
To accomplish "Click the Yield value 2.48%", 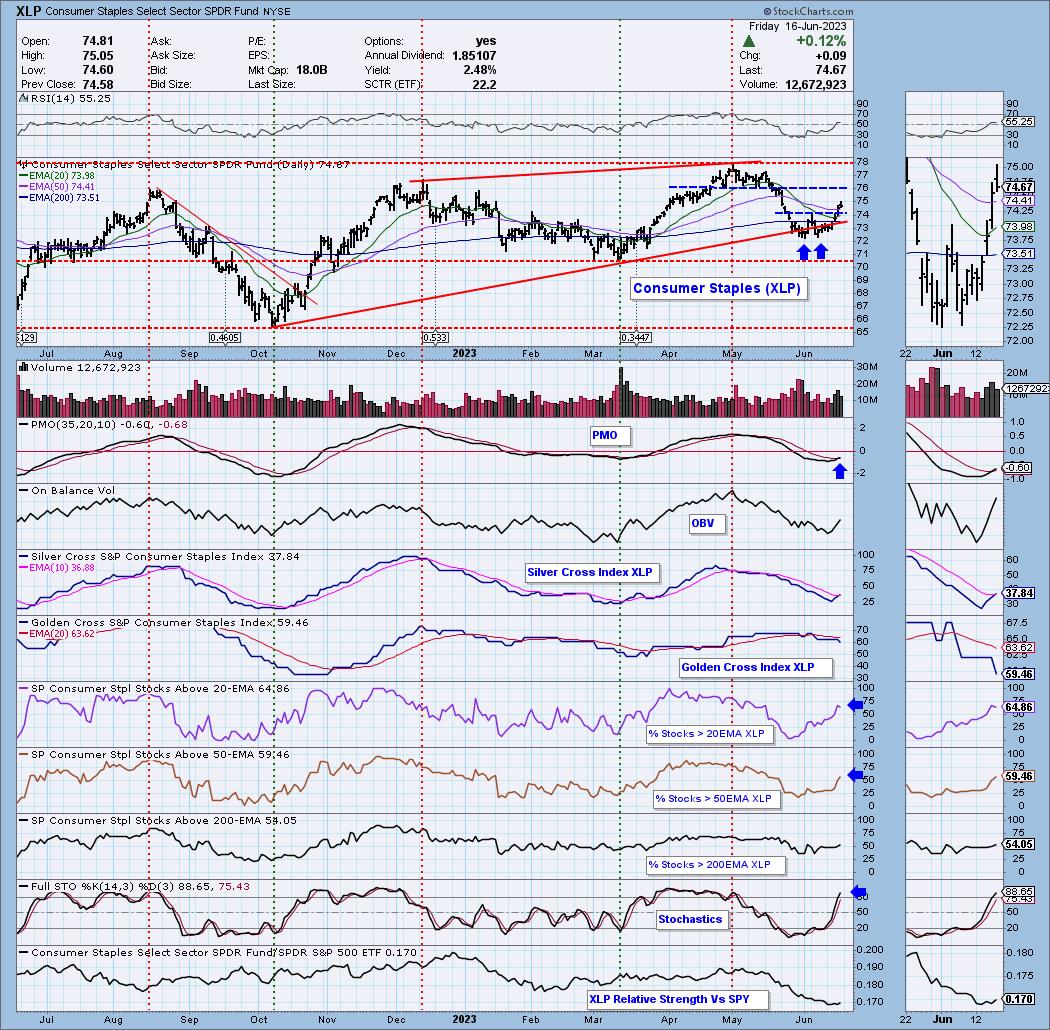I will click(x=479, y=70).
